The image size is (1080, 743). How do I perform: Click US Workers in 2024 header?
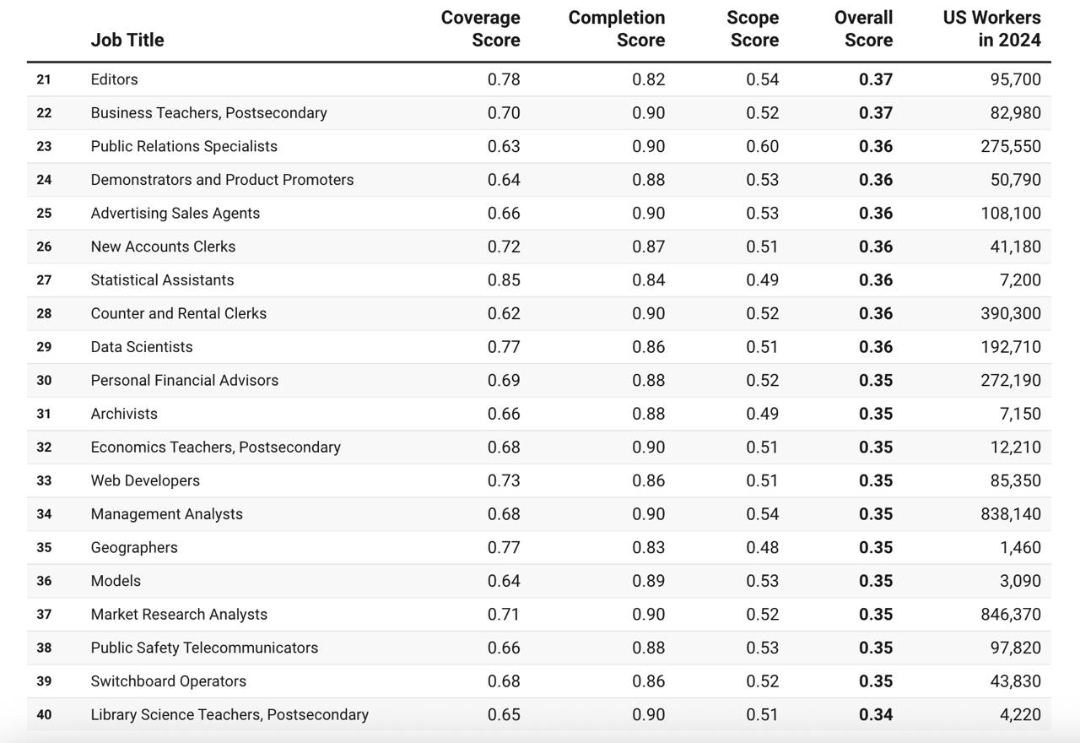pos(991,29)
